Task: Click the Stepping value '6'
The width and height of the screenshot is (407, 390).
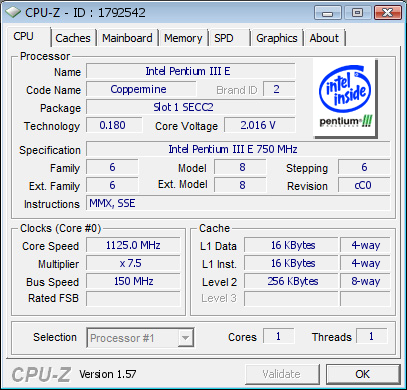Action: (364, 167)
